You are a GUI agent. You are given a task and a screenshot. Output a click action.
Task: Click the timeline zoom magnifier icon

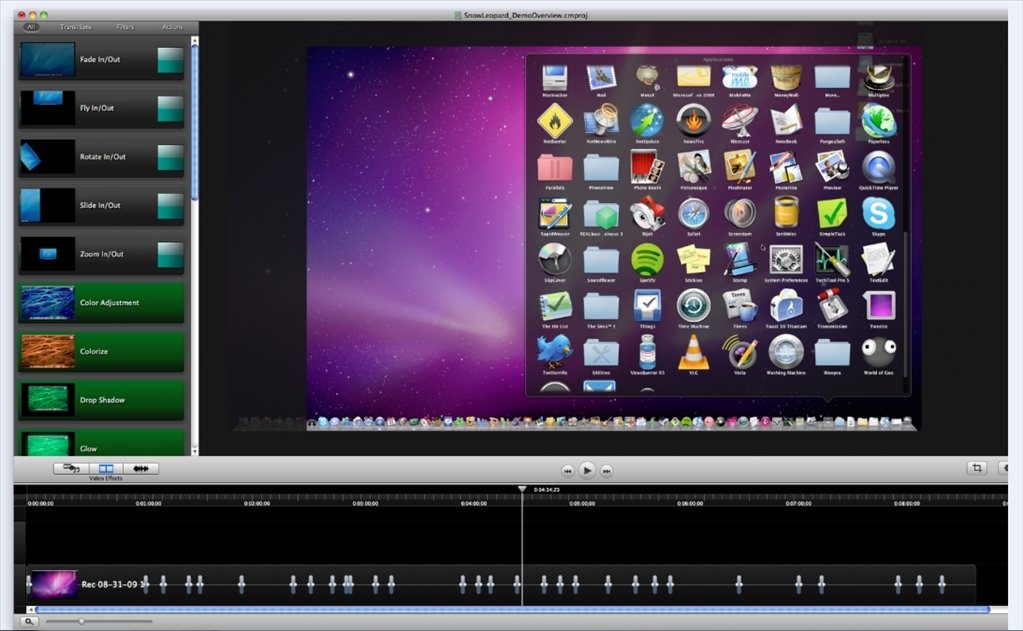tap(29, 621)
